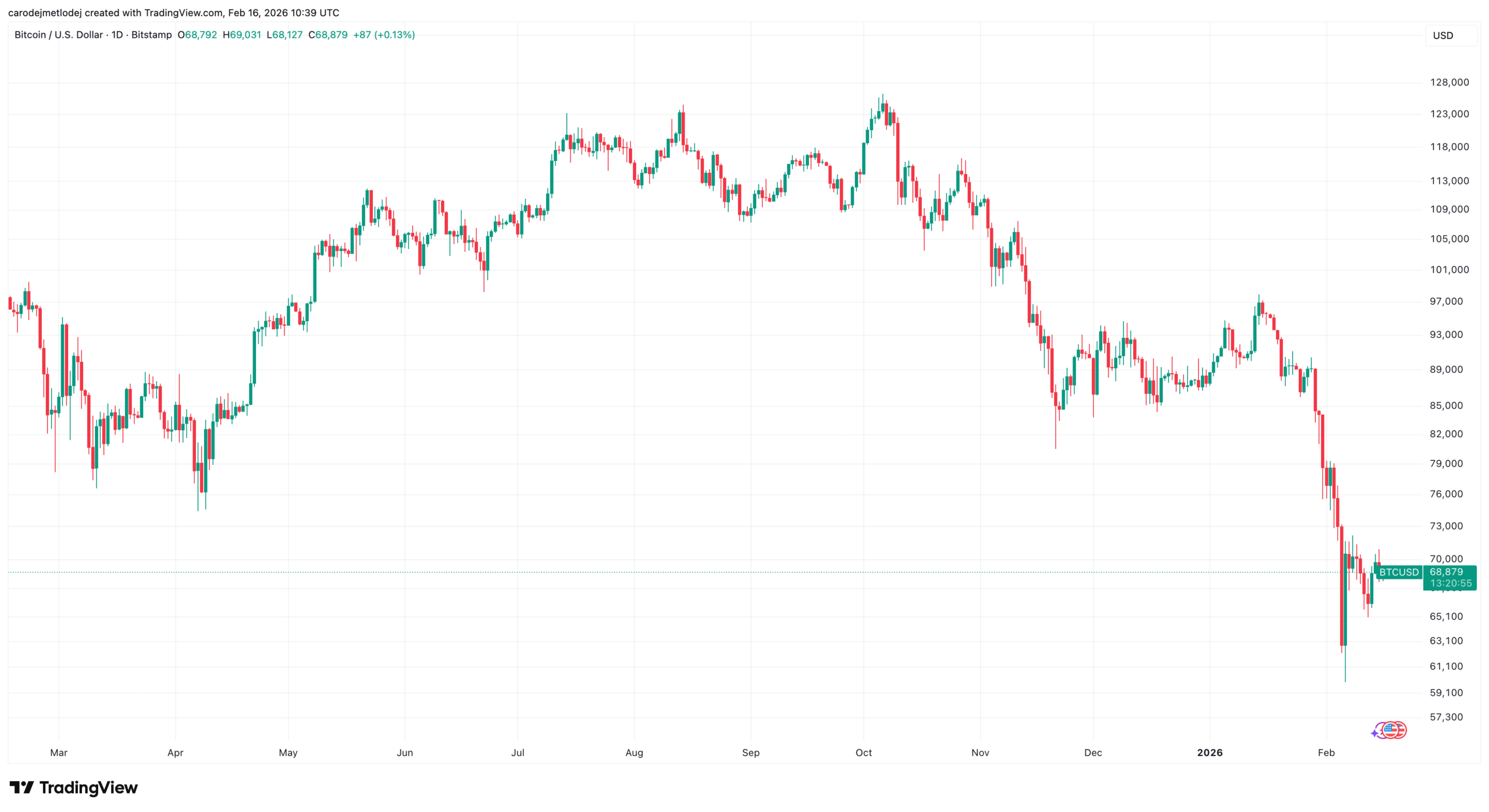Click the bar countdown timer 13:20:55
The height and width of the screenshot is (812, 1489).
click(x=1451, y=583)
